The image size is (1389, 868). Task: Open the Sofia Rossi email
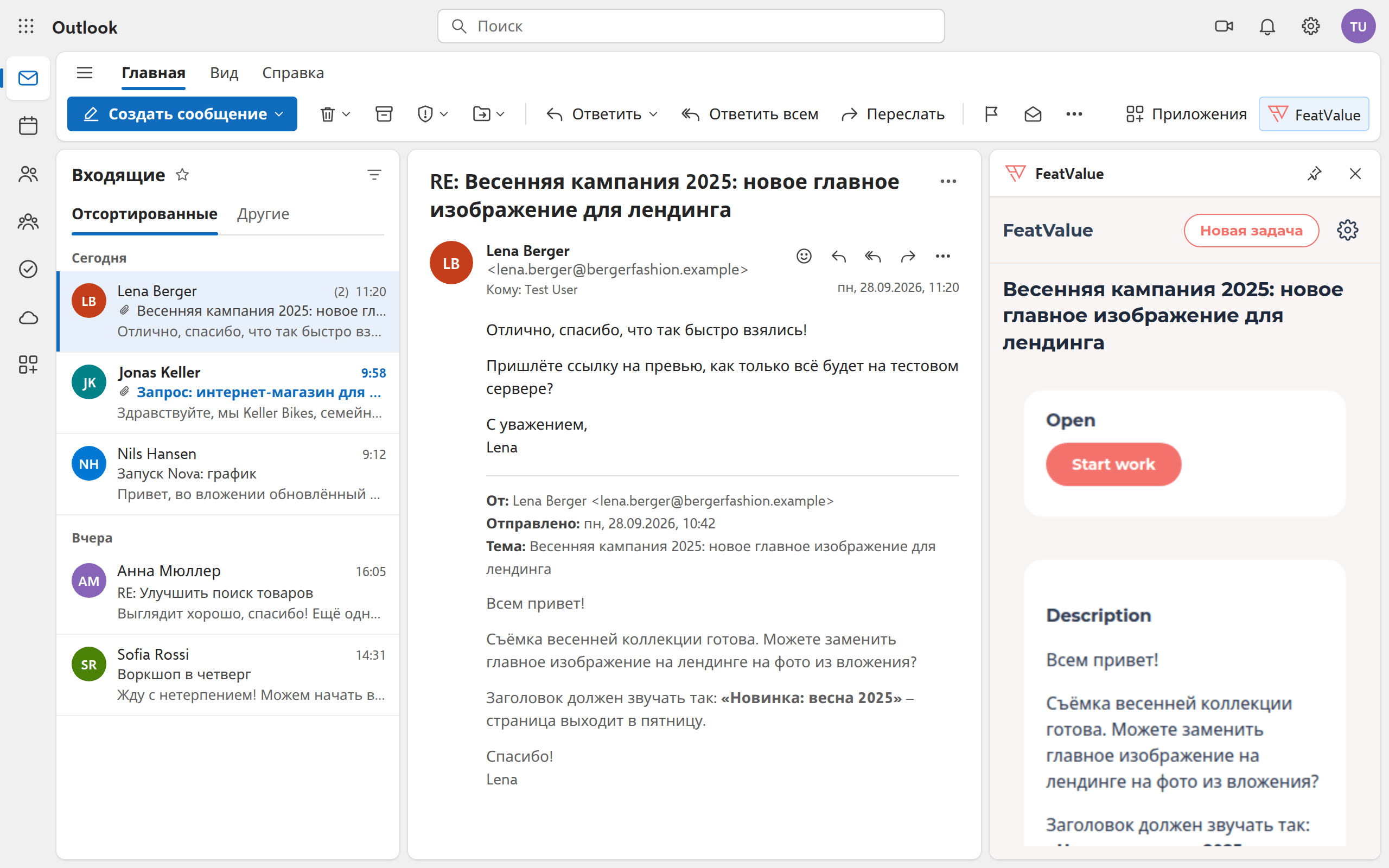pos(228,674)
